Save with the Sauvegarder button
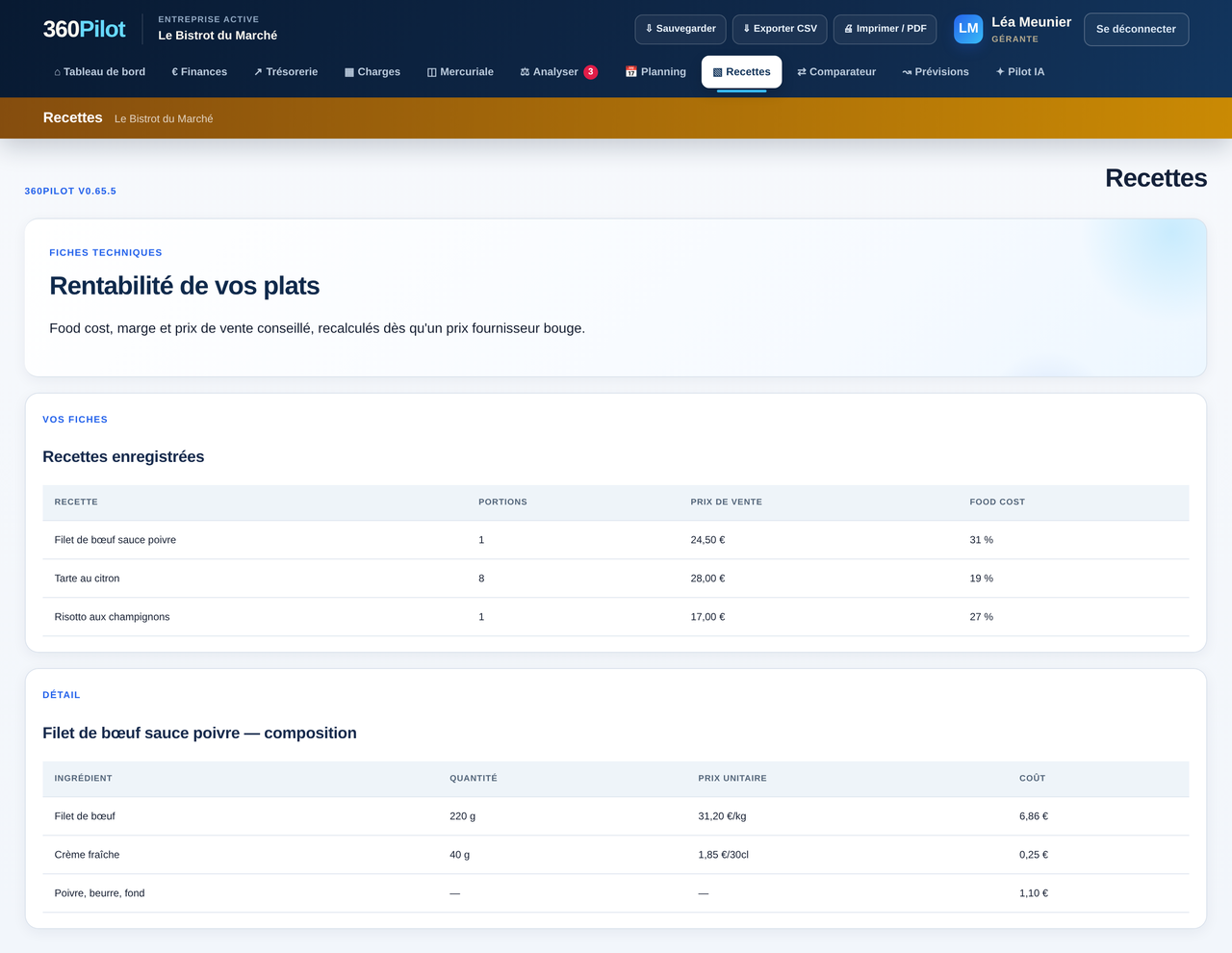The image size is (1232, 953). pyautogui.click(x=680, y=29)
